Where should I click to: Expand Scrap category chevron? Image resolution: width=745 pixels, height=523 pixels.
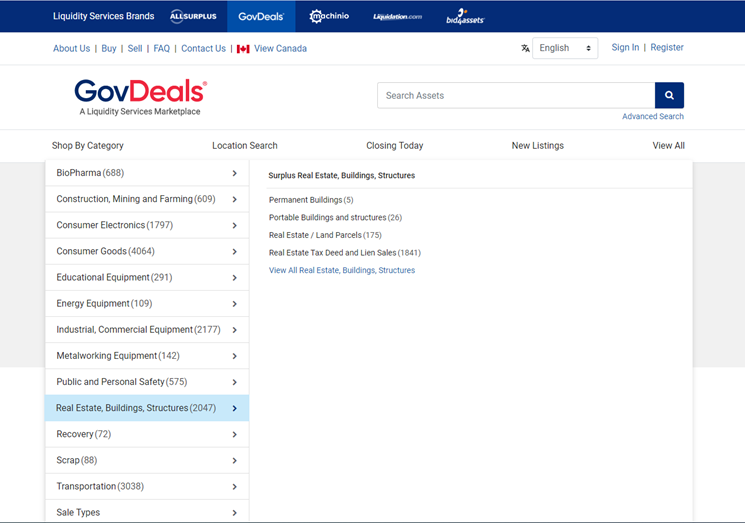(x=234, y=461)
